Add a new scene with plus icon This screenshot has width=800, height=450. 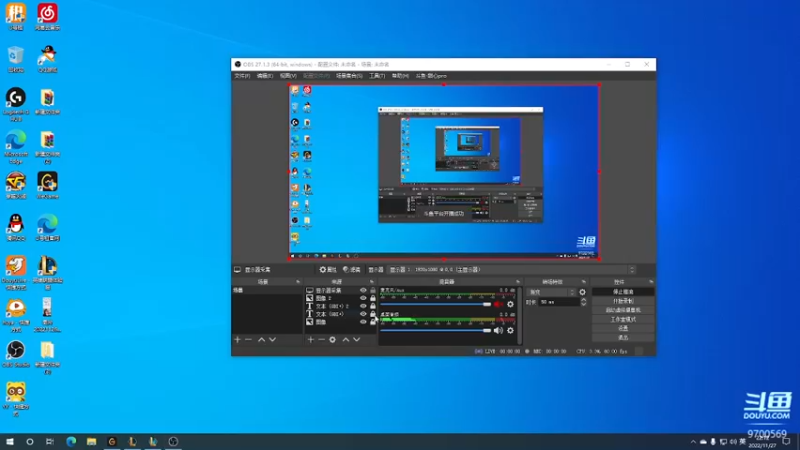pyautogui.click(x=237, y=339)
